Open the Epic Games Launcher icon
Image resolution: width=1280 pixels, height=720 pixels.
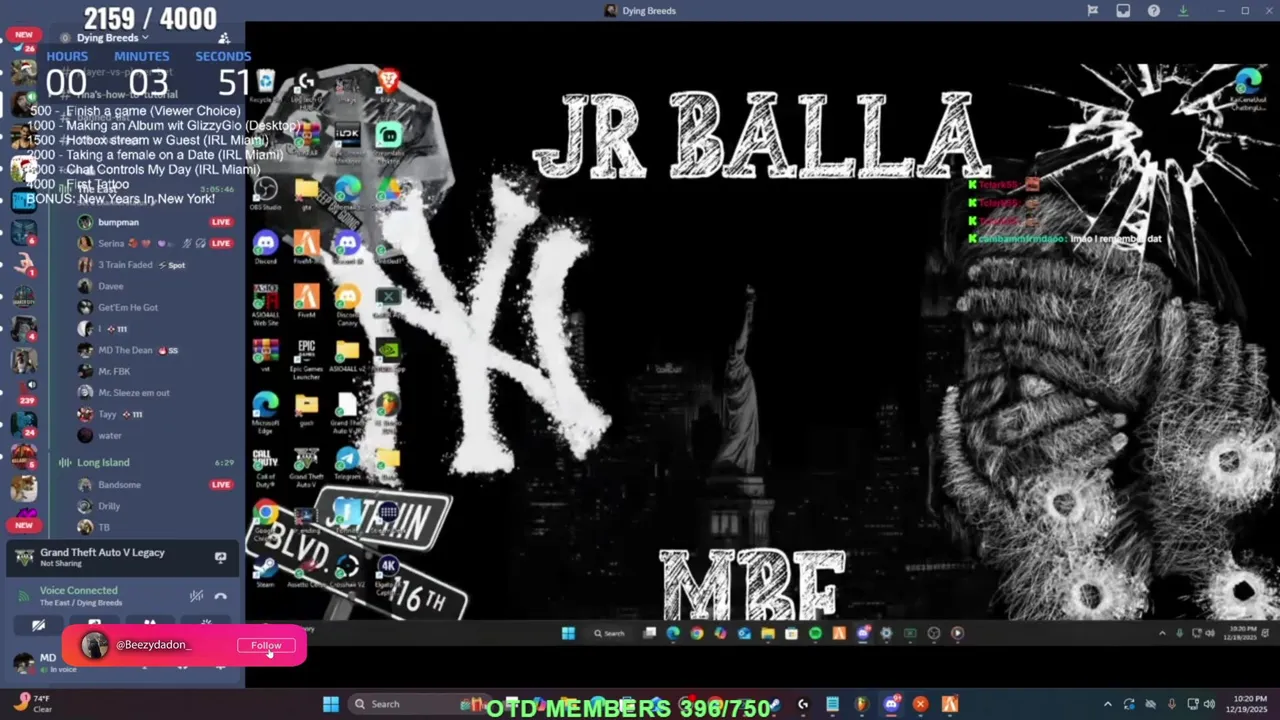pos(306,358)
